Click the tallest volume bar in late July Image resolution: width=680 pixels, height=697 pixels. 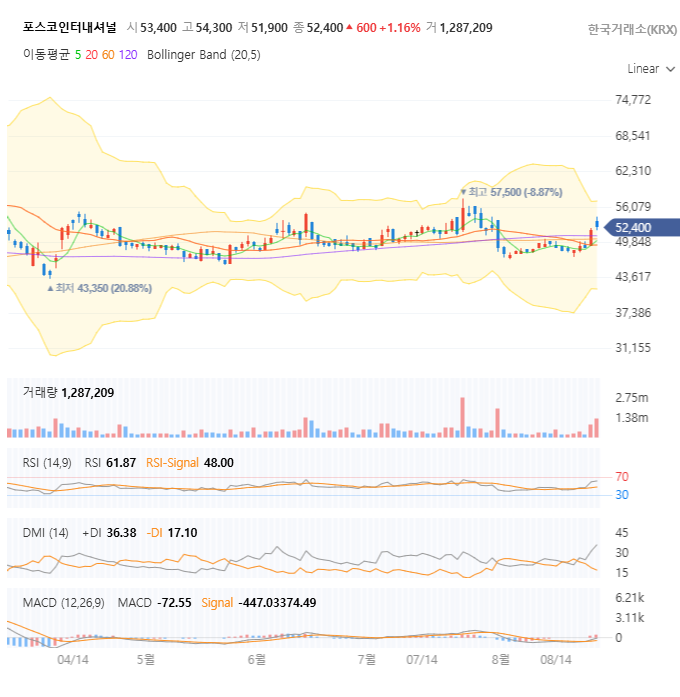point(463,417)
